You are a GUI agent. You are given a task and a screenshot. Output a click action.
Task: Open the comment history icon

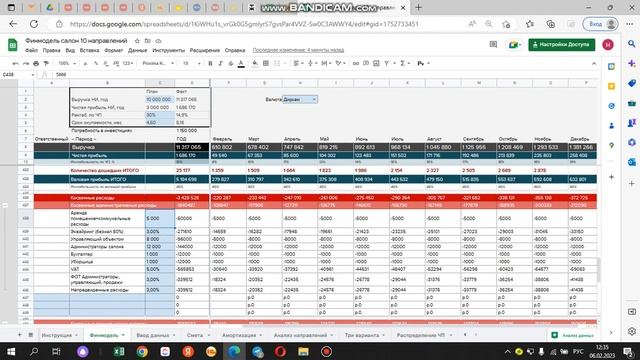(493, 44)
